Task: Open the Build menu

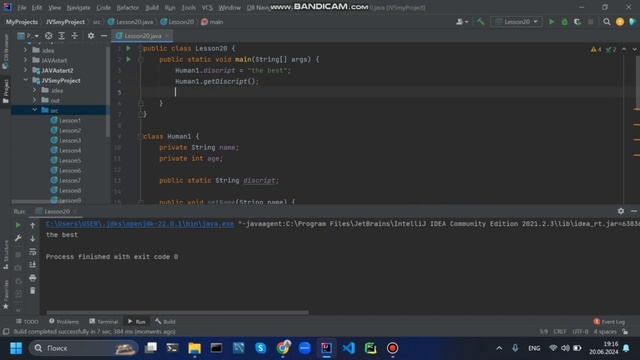Action: click(x=152, y=7)
